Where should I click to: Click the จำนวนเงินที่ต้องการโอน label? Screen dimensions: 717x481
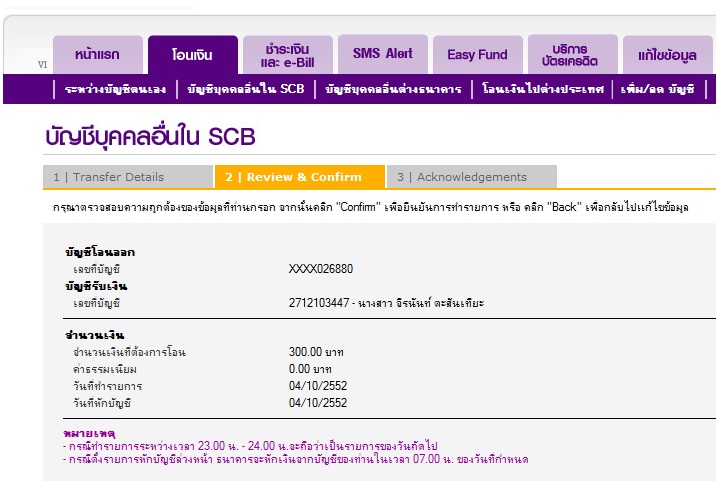[x=129, y=353]
